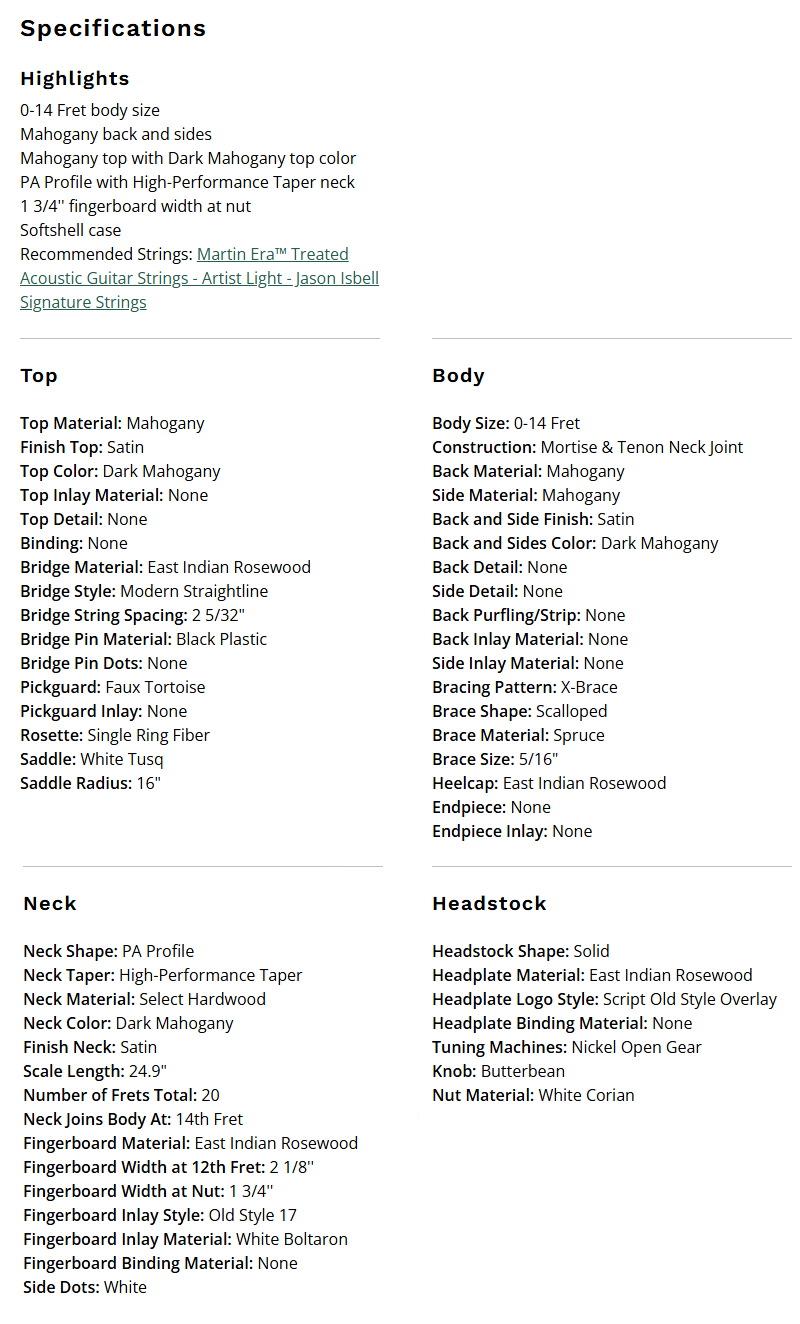Click the Highlights section heading

pos(75,78)
